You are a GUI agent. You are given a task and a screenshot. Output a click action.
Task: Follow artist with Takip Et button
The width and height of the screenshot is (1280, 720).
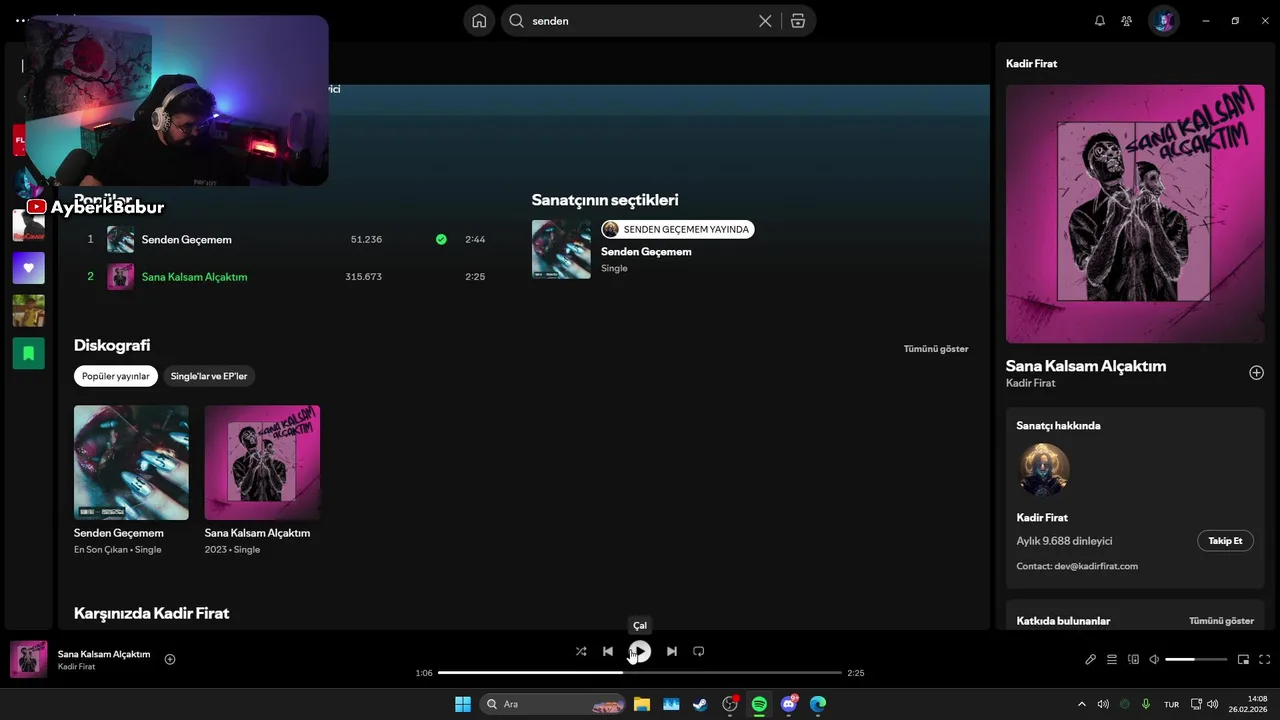[x=1225, y=541]
